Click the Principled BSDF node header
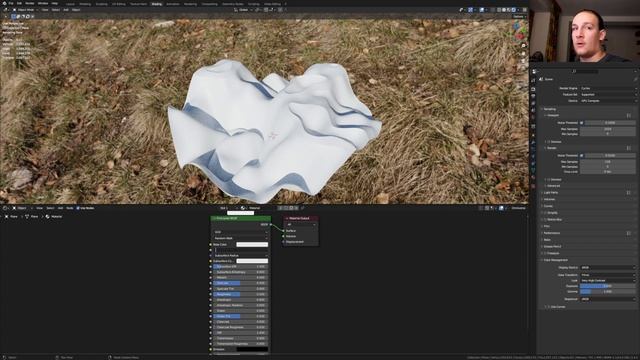 click(x=240, y=218)
